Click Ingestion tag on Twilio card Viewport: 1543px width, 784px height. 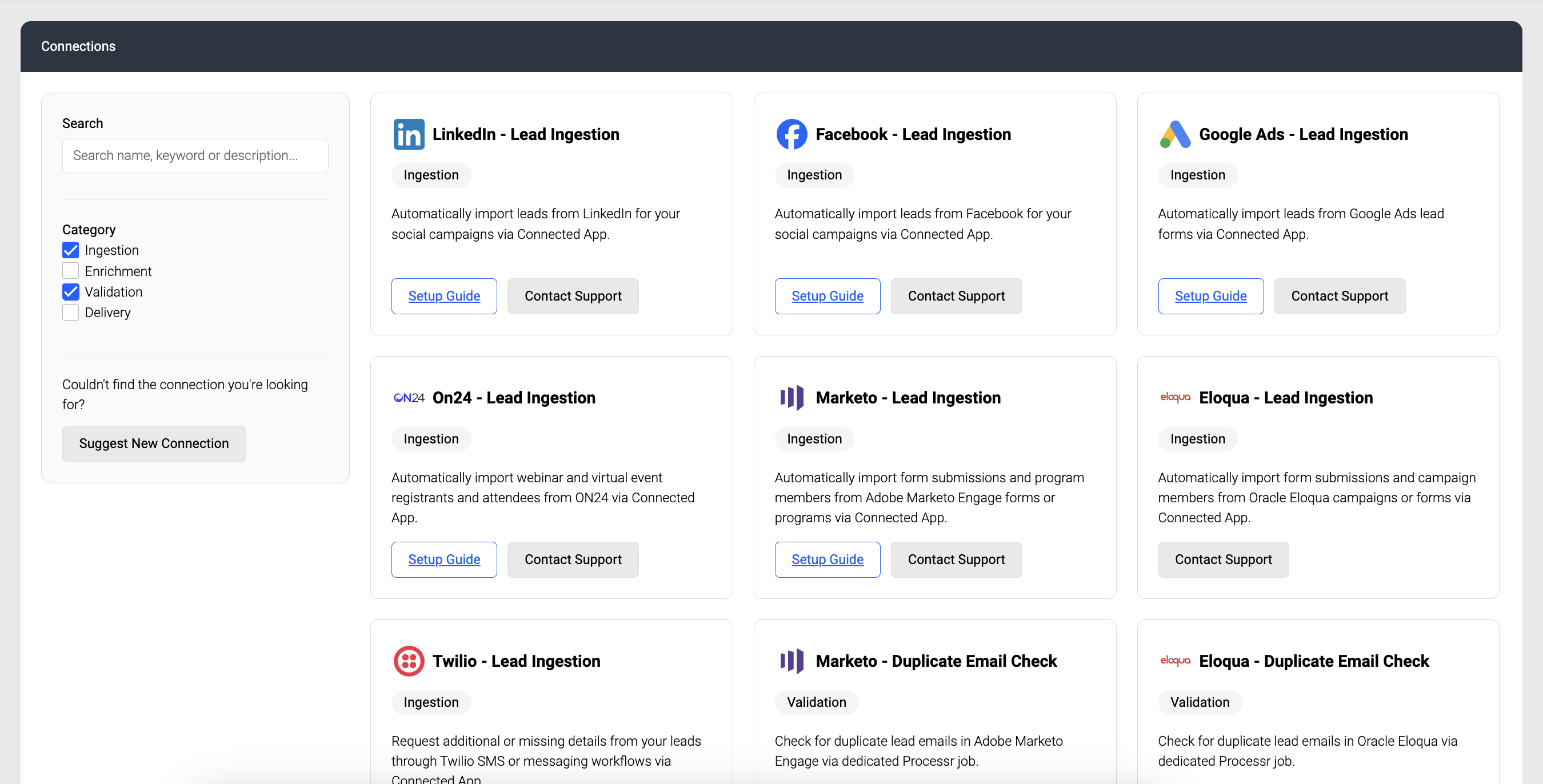pyautogui.click(x=431, y=702)
